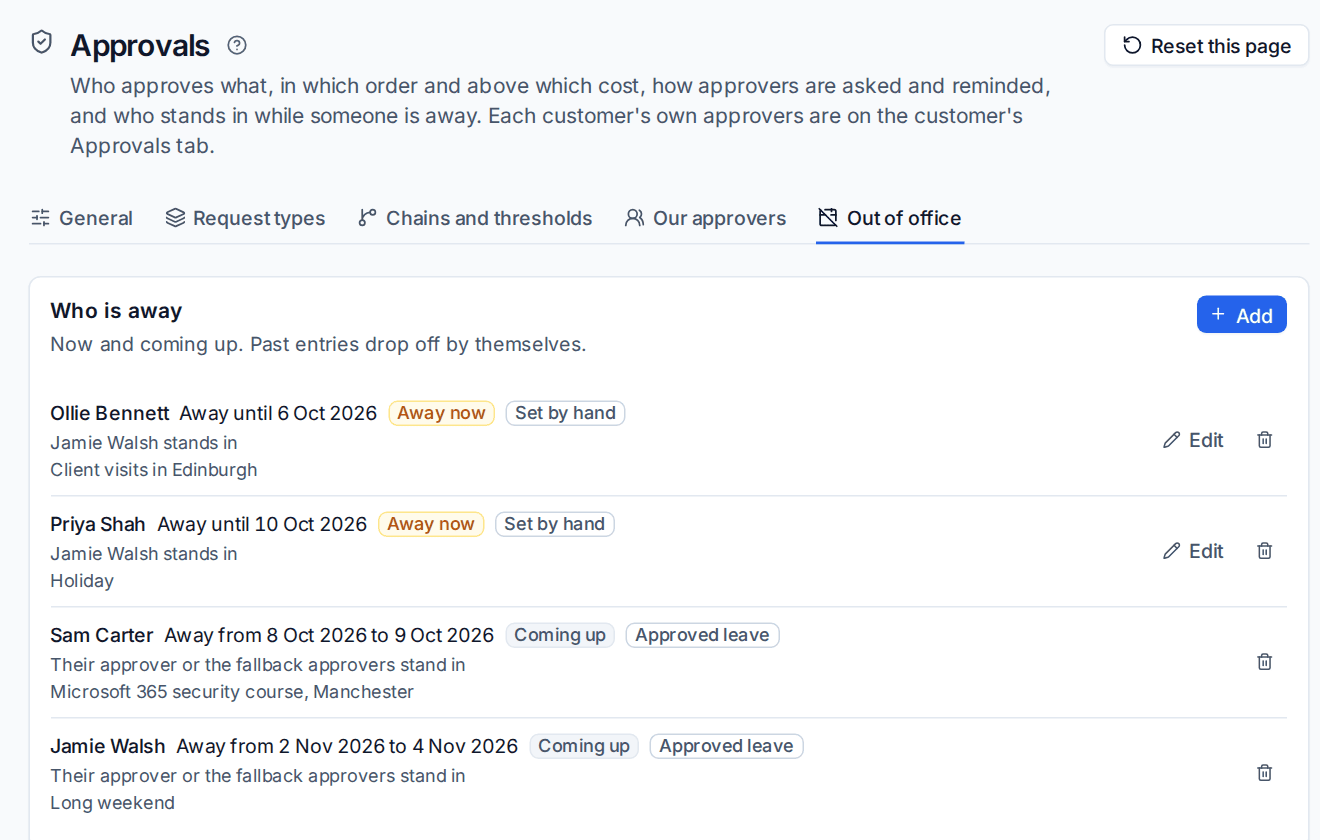The width and height of the screenshot is (1320, 840).
Task: Click Jamie Walsh's name in the last row
Action: click(x=108, y=746)
